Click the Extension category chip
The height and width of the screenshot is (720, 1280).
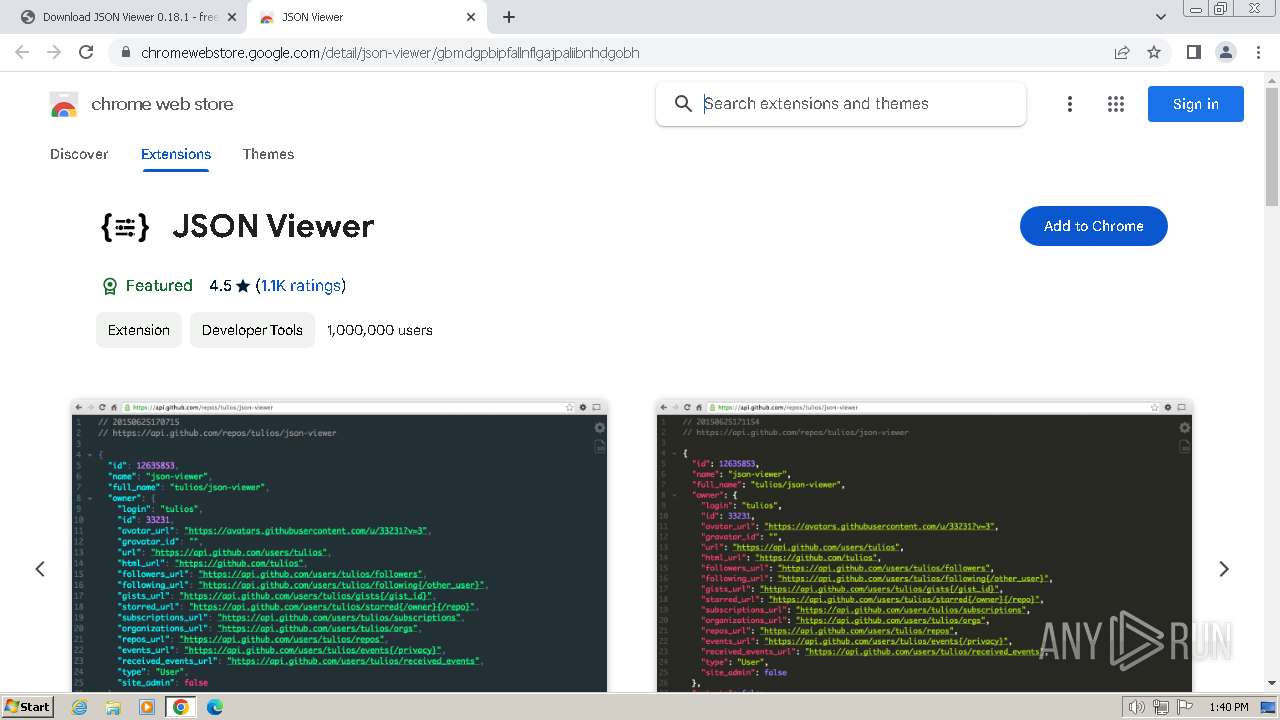pos(139,330)
